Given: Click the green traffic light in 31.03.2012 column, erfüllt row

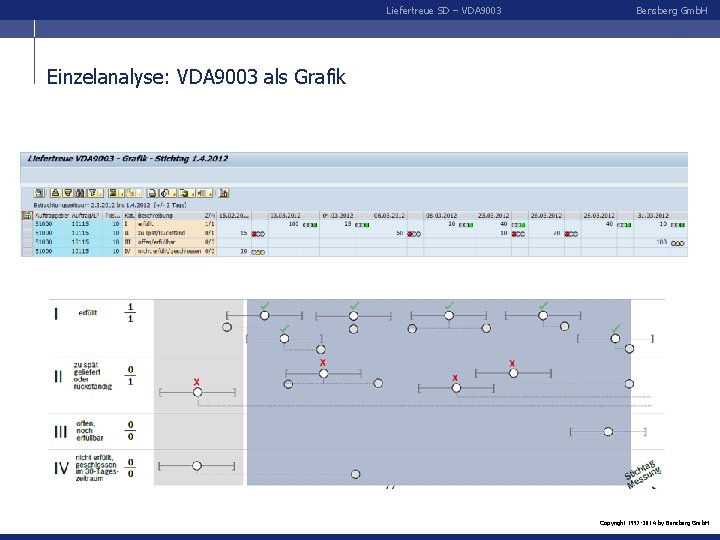Looking at the screenshot, I should pos(678,225).
